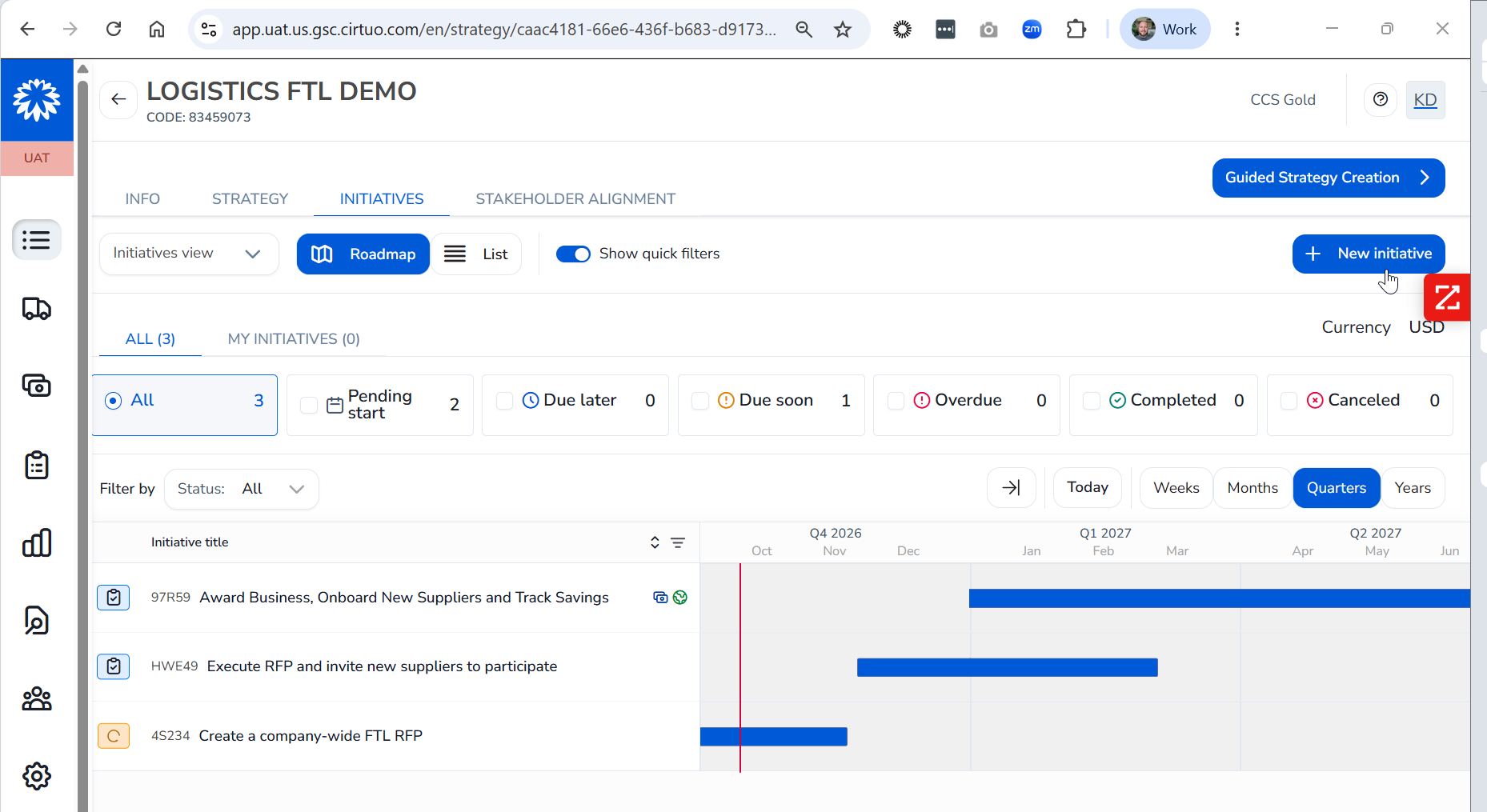Viewport: 1487px width, 812px height.
Task: Click the orange C icon for initiative 4S234
Action: (x=114, y=736)
